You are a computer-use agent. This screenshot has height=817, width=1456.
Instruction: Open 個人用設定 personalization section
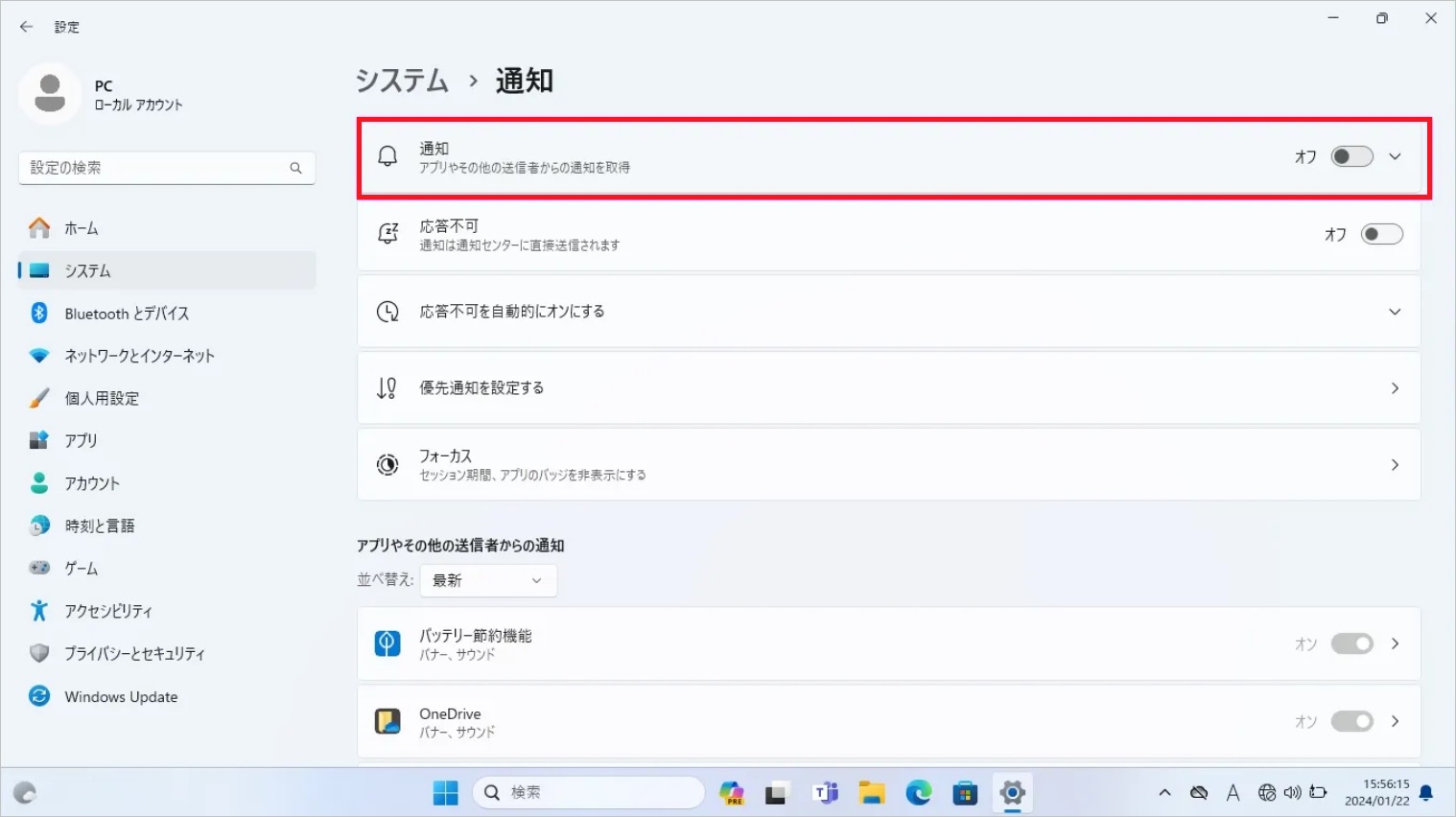click(x=103, y=397)
